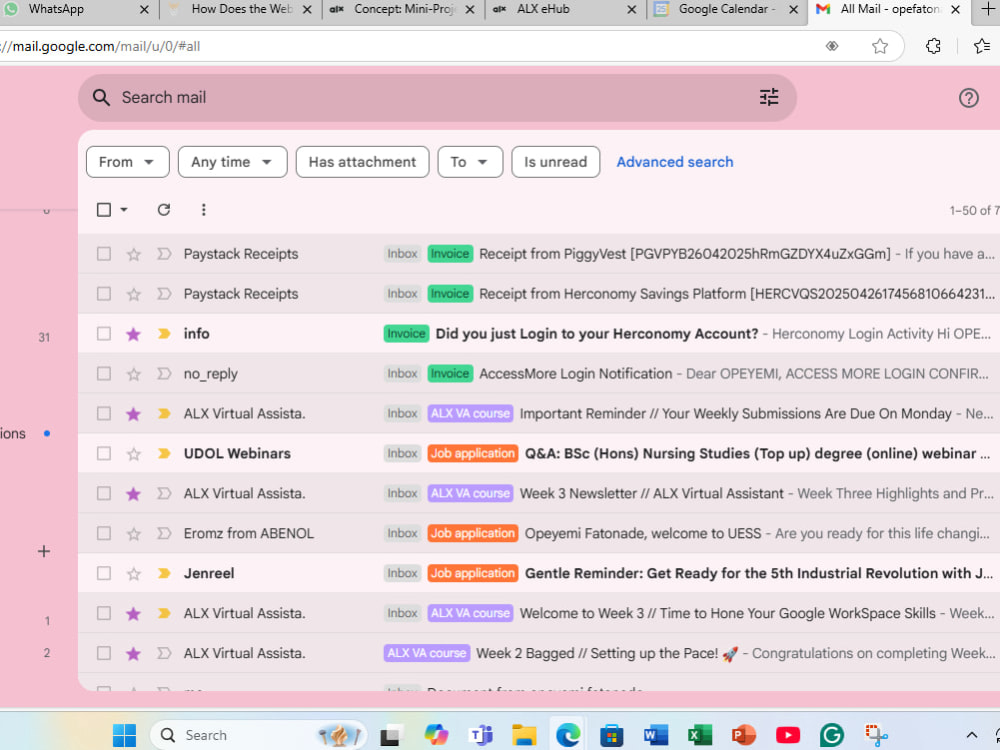Expand the select-all dropdown arrow
Image resolution: width=1000 pixels, height=750 pixels.
click(124, 210)
